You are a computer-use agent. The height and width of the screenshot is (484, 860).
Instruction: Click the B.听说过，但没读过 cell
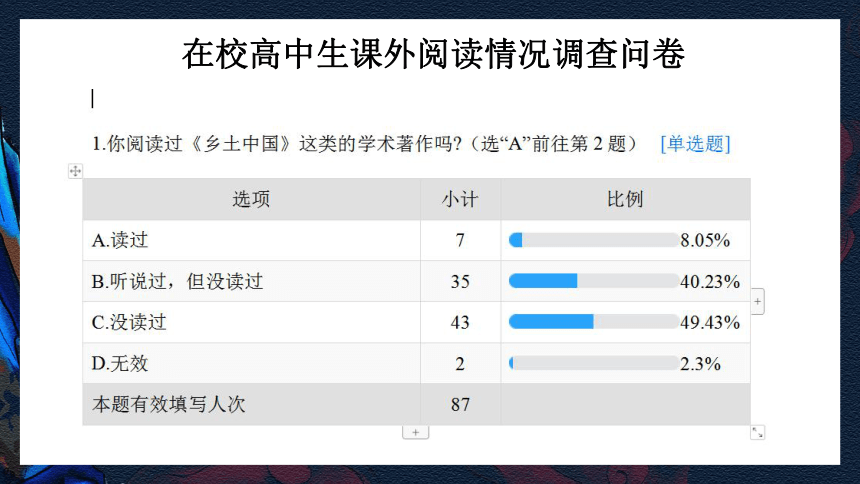pyautogui.click(x=252, y=281)
